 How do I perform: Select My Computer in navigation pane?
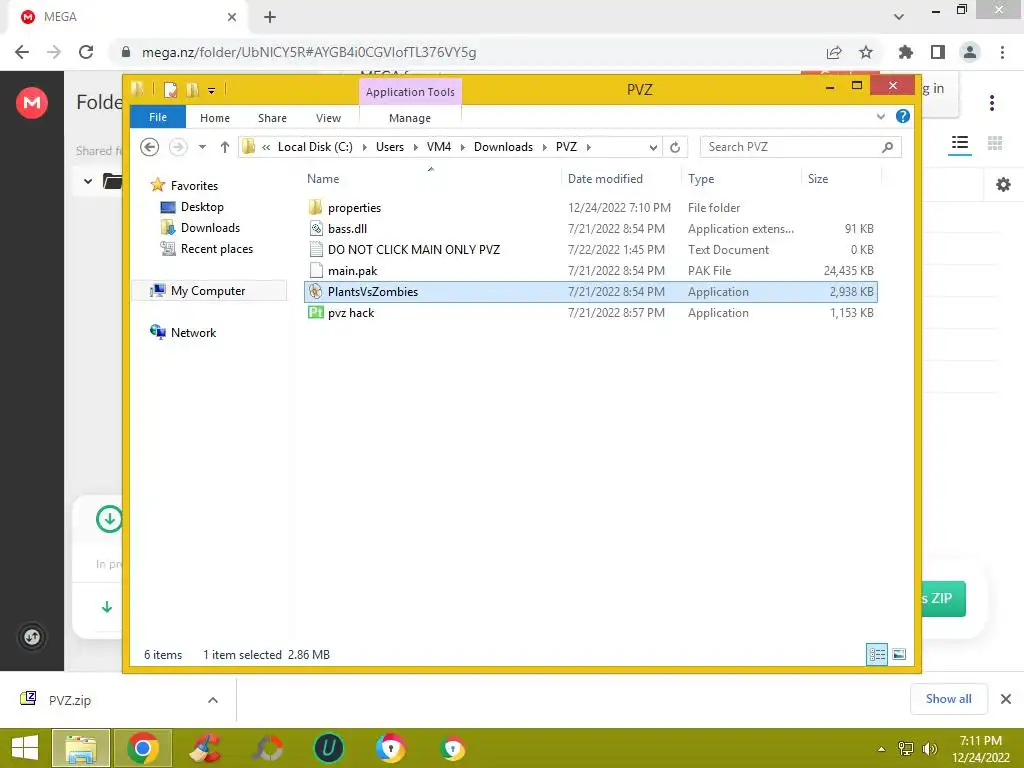[x=208, y=291]
